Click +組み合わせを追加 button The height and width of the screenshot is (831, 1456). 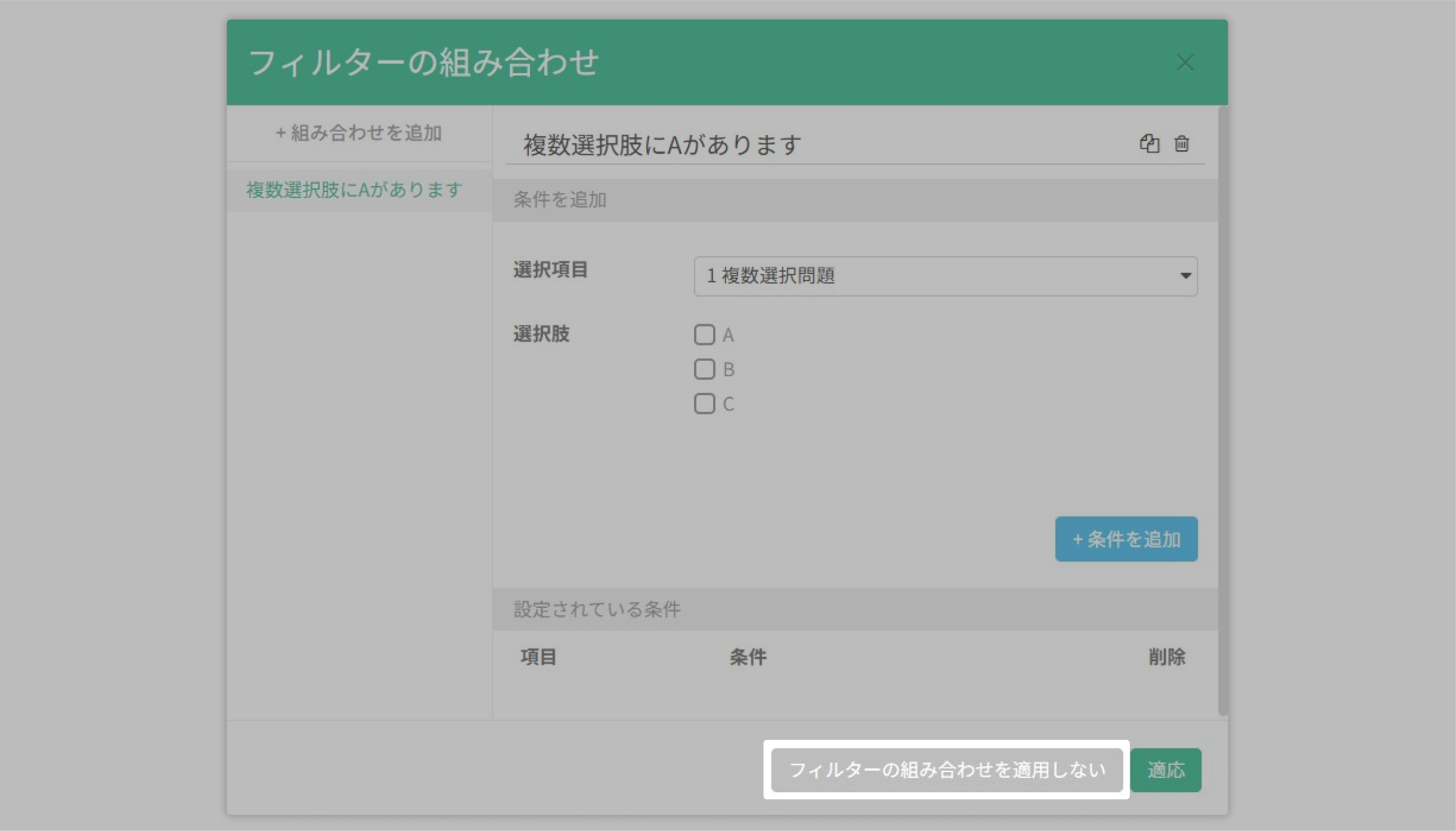pyautogui.click(x=359, y=132)
